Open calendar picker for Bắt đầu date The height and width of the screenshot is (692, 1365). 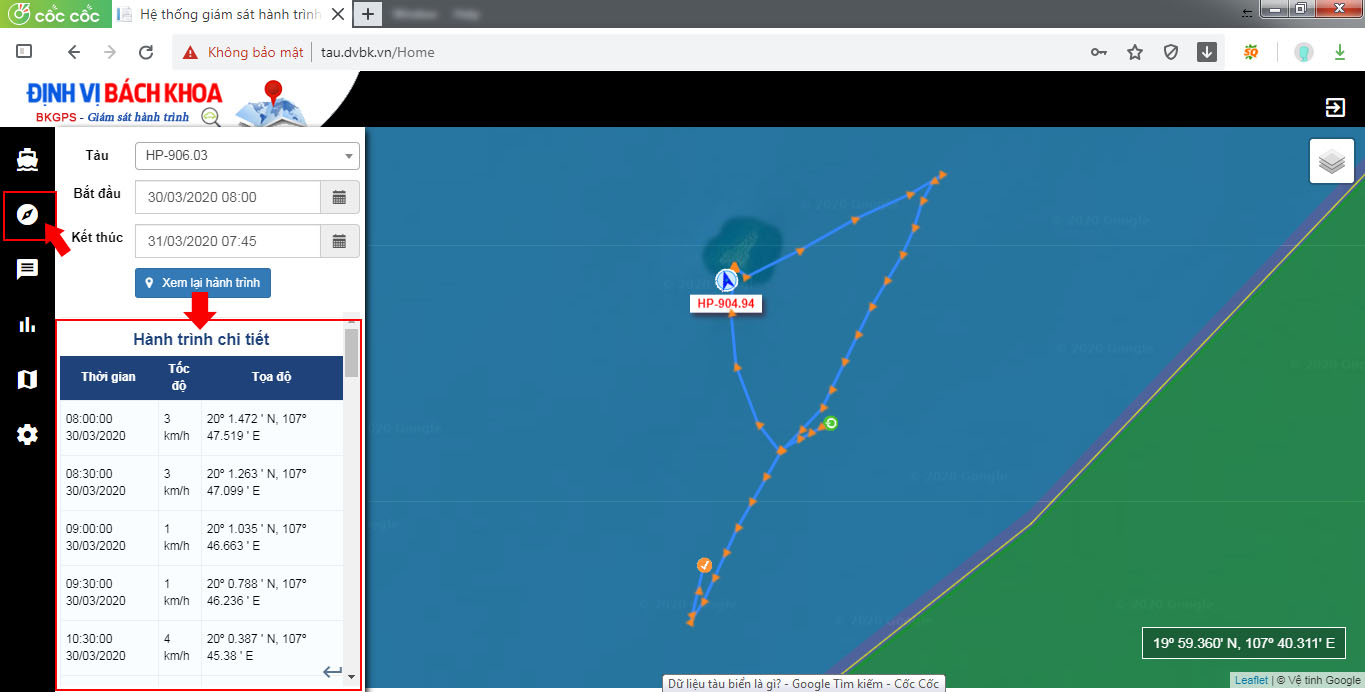339,197
